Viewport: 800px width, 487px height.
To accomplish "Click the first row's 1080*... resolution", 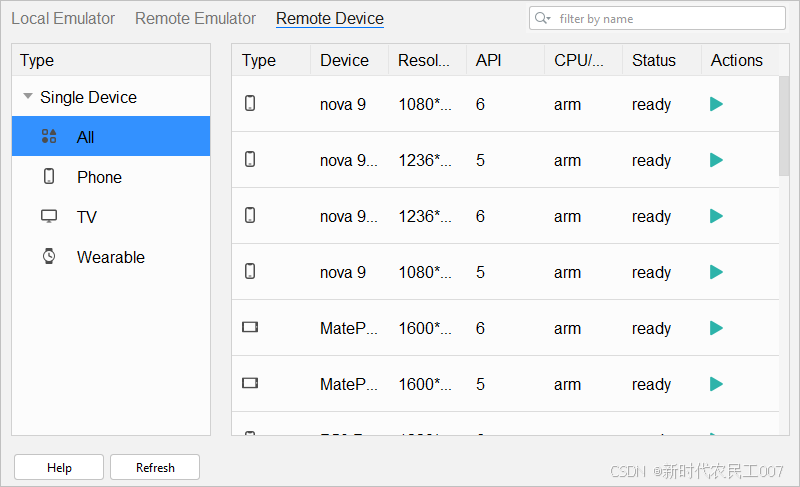I will [x=424, y=104].
